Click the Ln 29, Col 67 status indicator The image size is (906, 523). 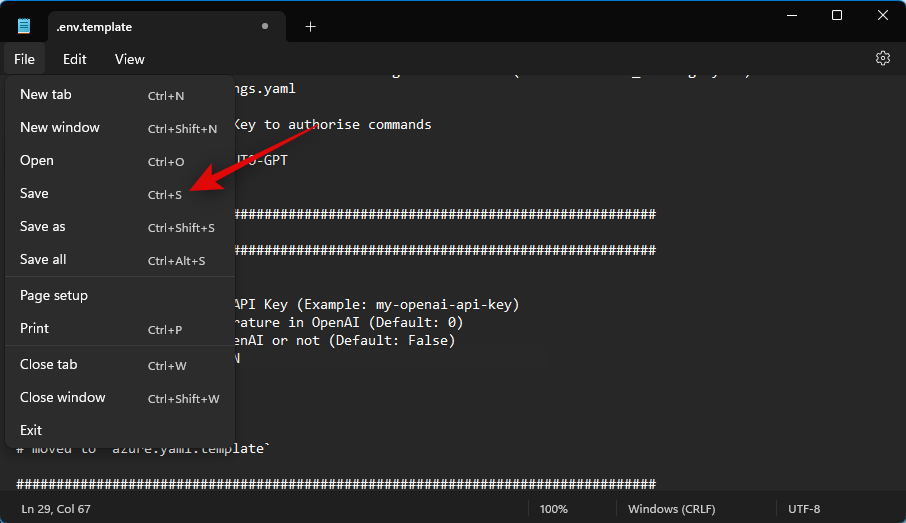click(x=56, y=509)
